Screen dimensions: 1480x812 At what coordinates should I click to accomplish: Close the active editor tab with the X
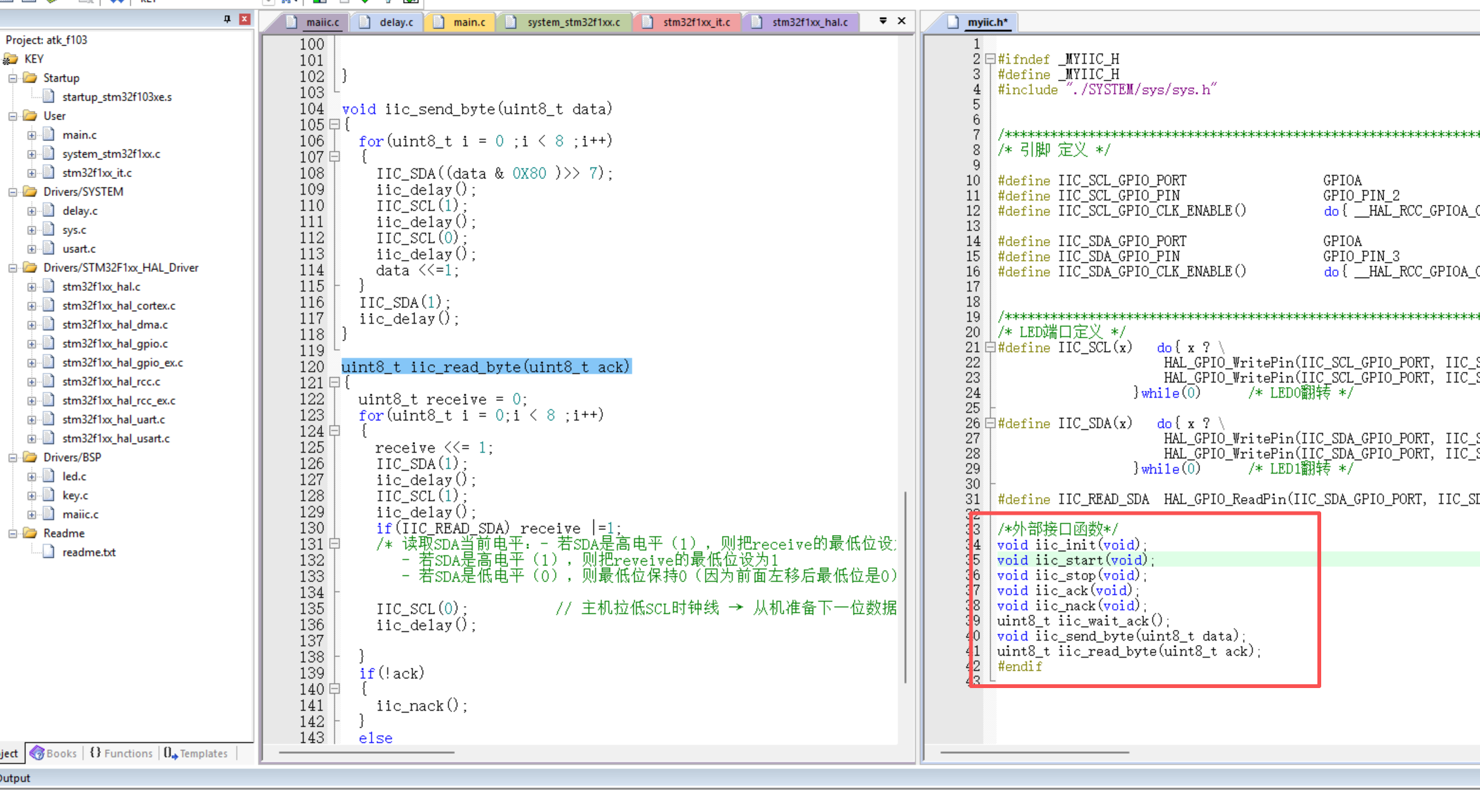902,21
